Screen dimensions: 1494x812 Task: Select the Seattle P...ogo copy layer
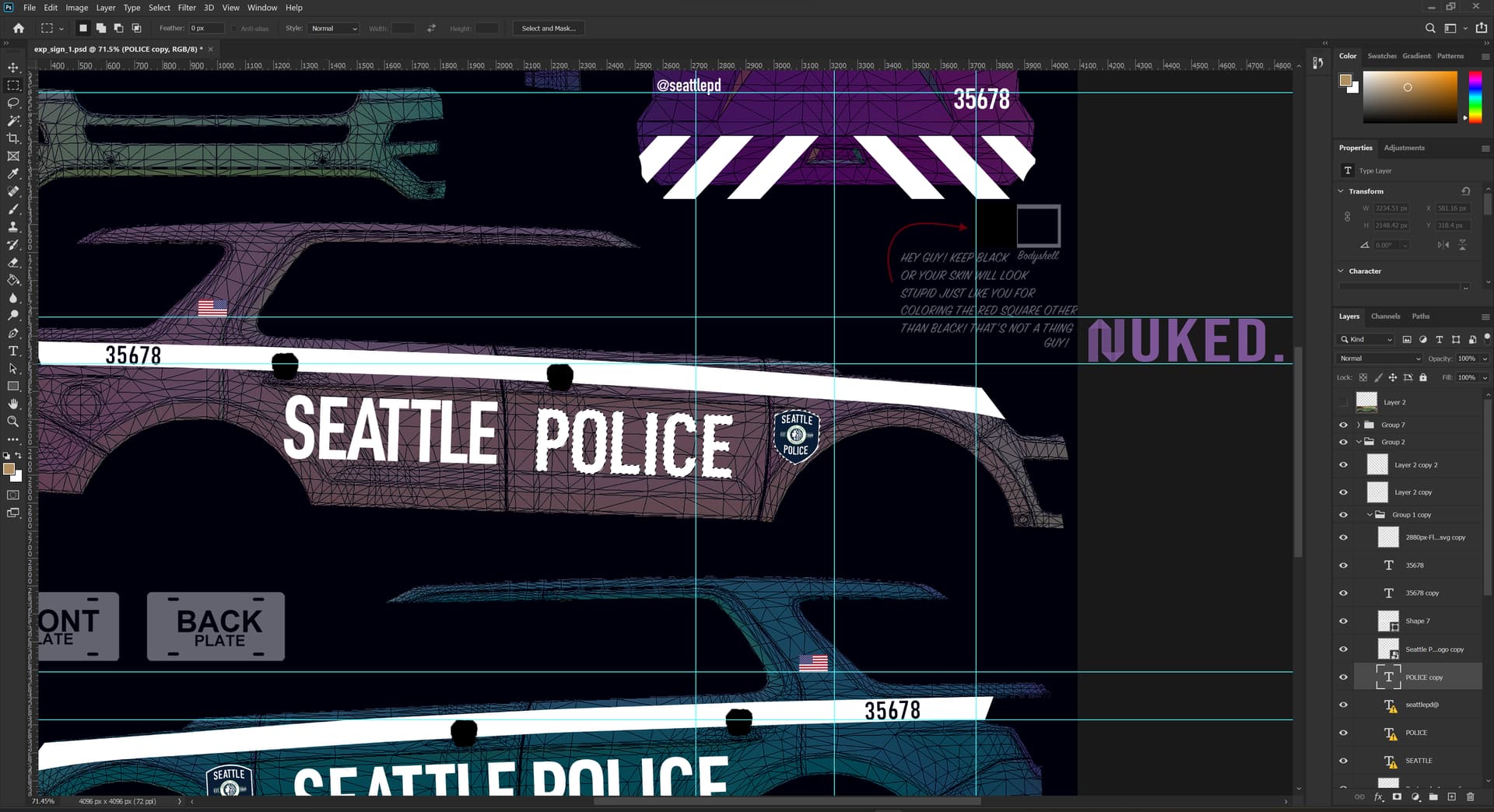pyautogui.click(x=1419, y=649)
